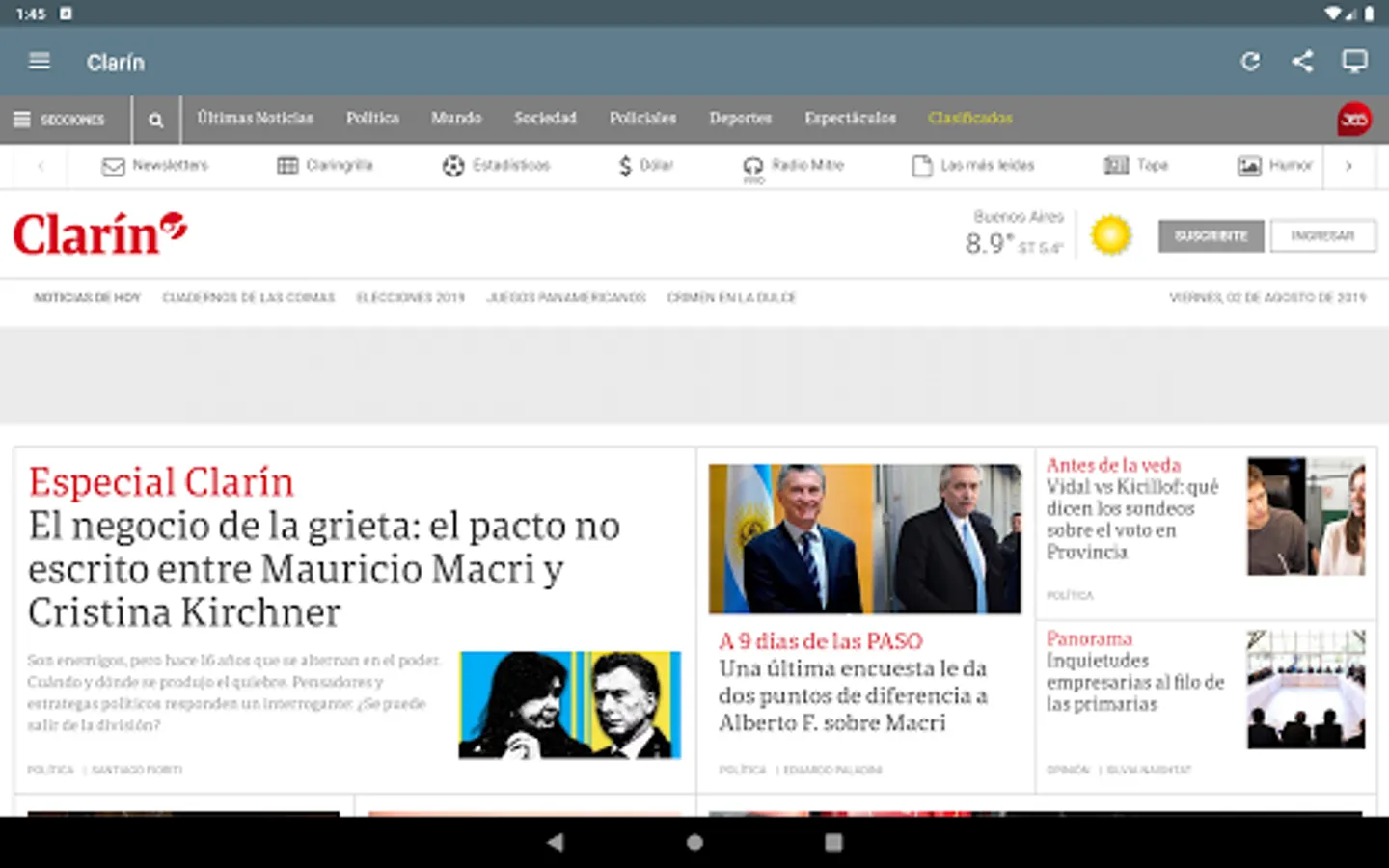Screen dimensions: 1389x868
Task: Open Inquietudes empresarias Panorama article
Action: click(1135, 682)
